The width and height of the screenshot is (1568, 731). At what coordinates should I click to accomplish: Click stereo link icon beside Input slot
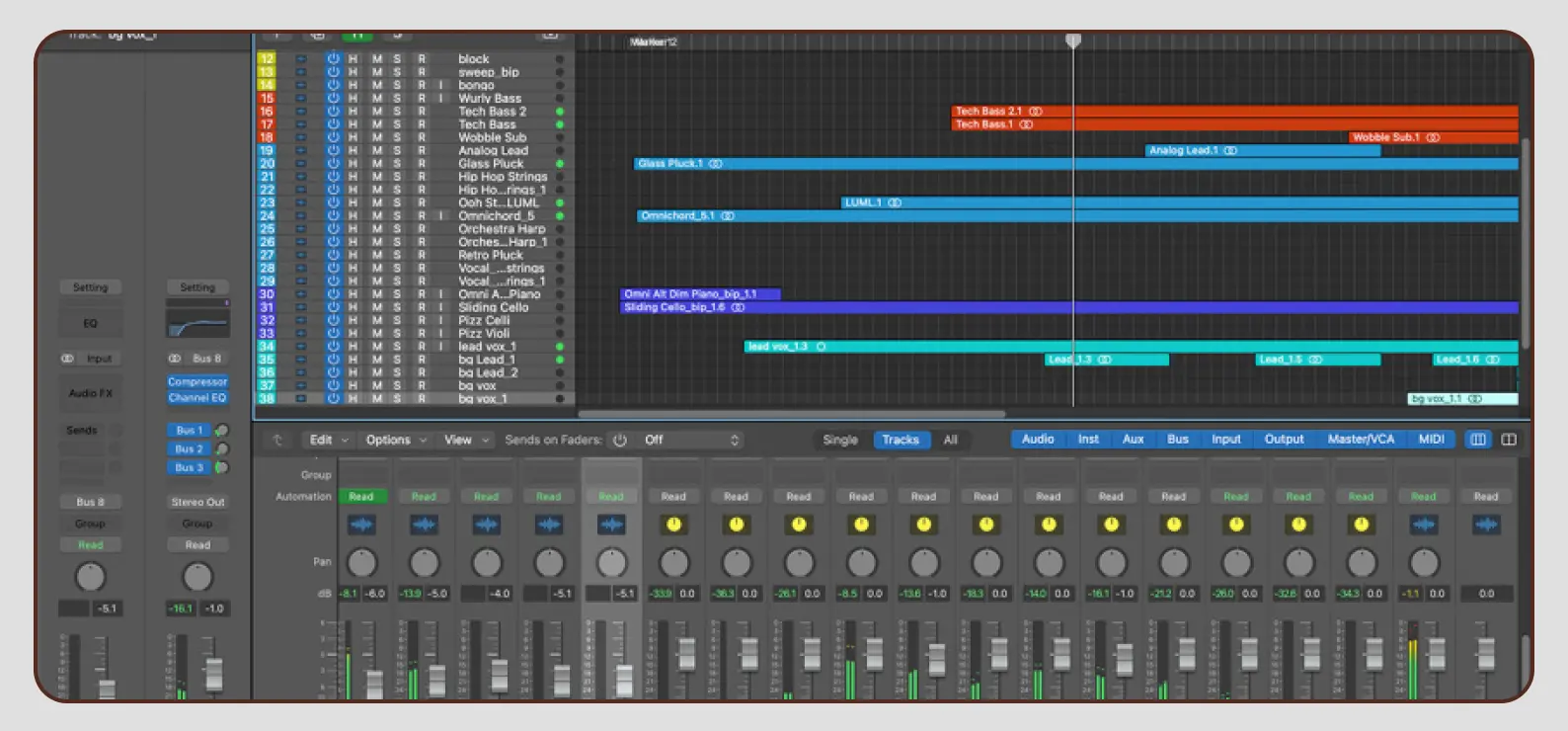[67, 359]
